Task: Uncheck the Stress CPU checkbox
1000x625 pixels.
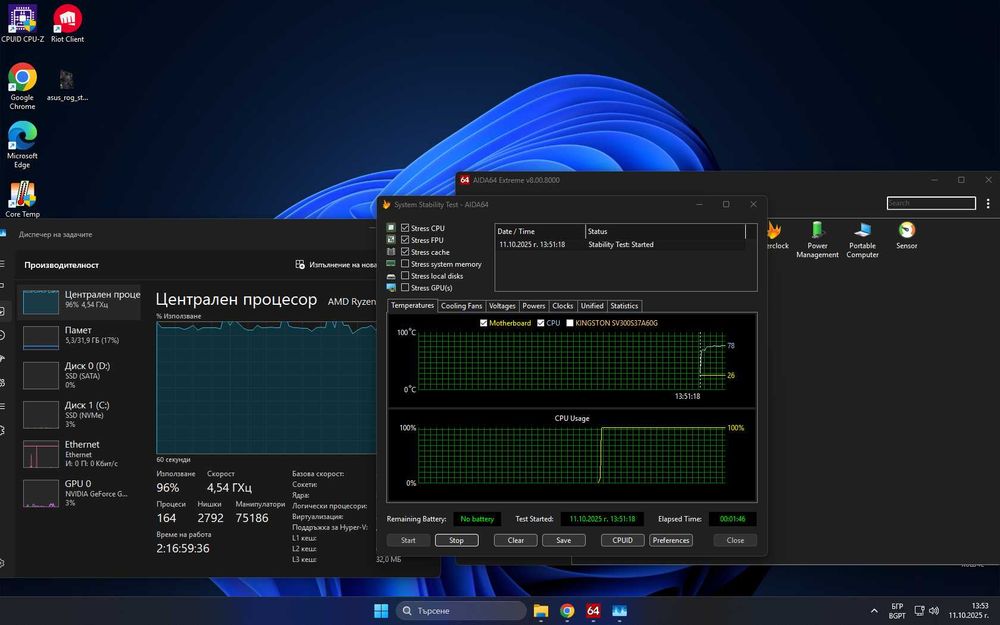Action: (405, 228)
